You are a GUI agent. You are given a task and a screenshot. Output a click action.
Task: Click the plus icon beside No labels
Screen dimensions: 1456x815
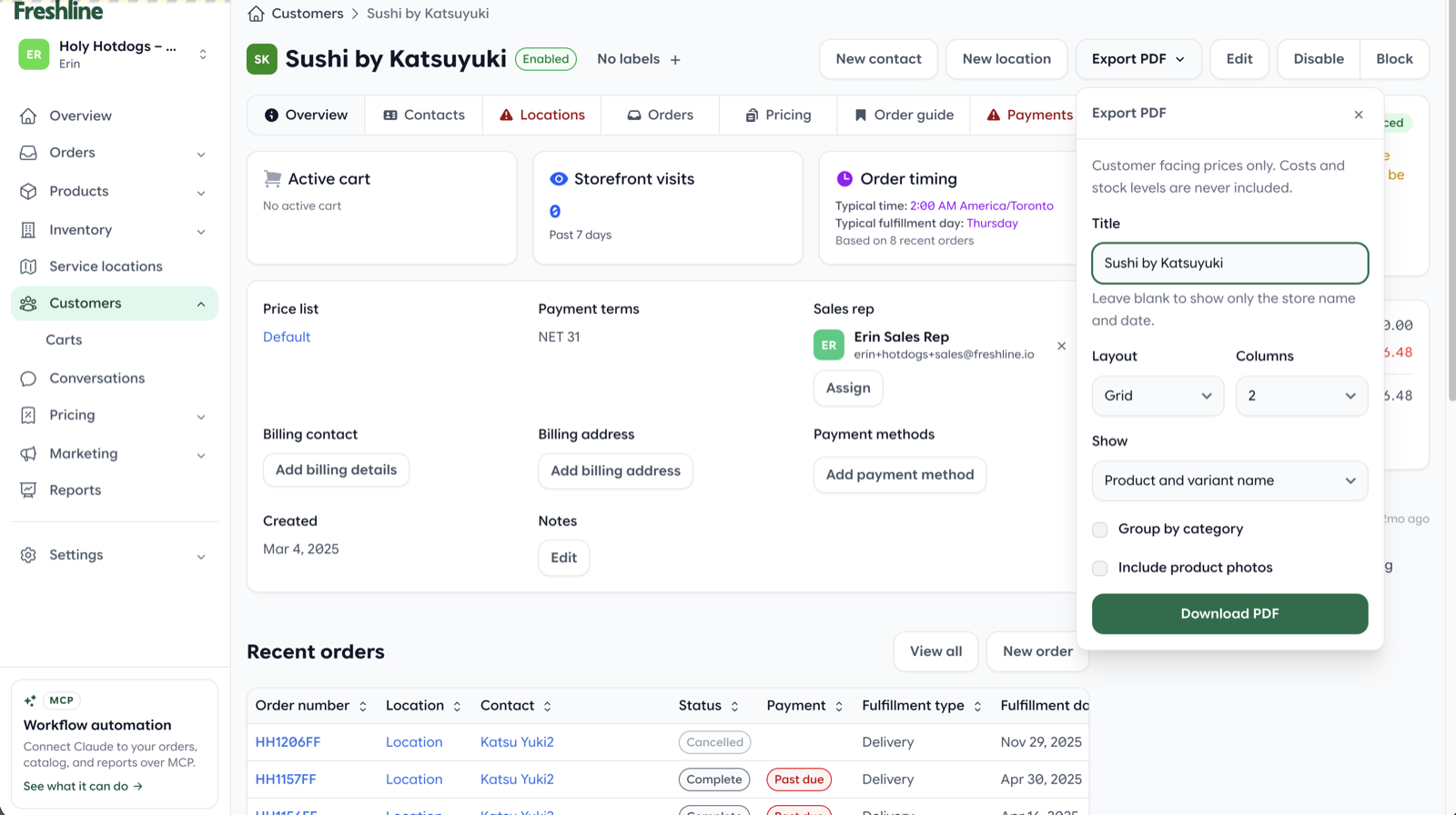675,60
